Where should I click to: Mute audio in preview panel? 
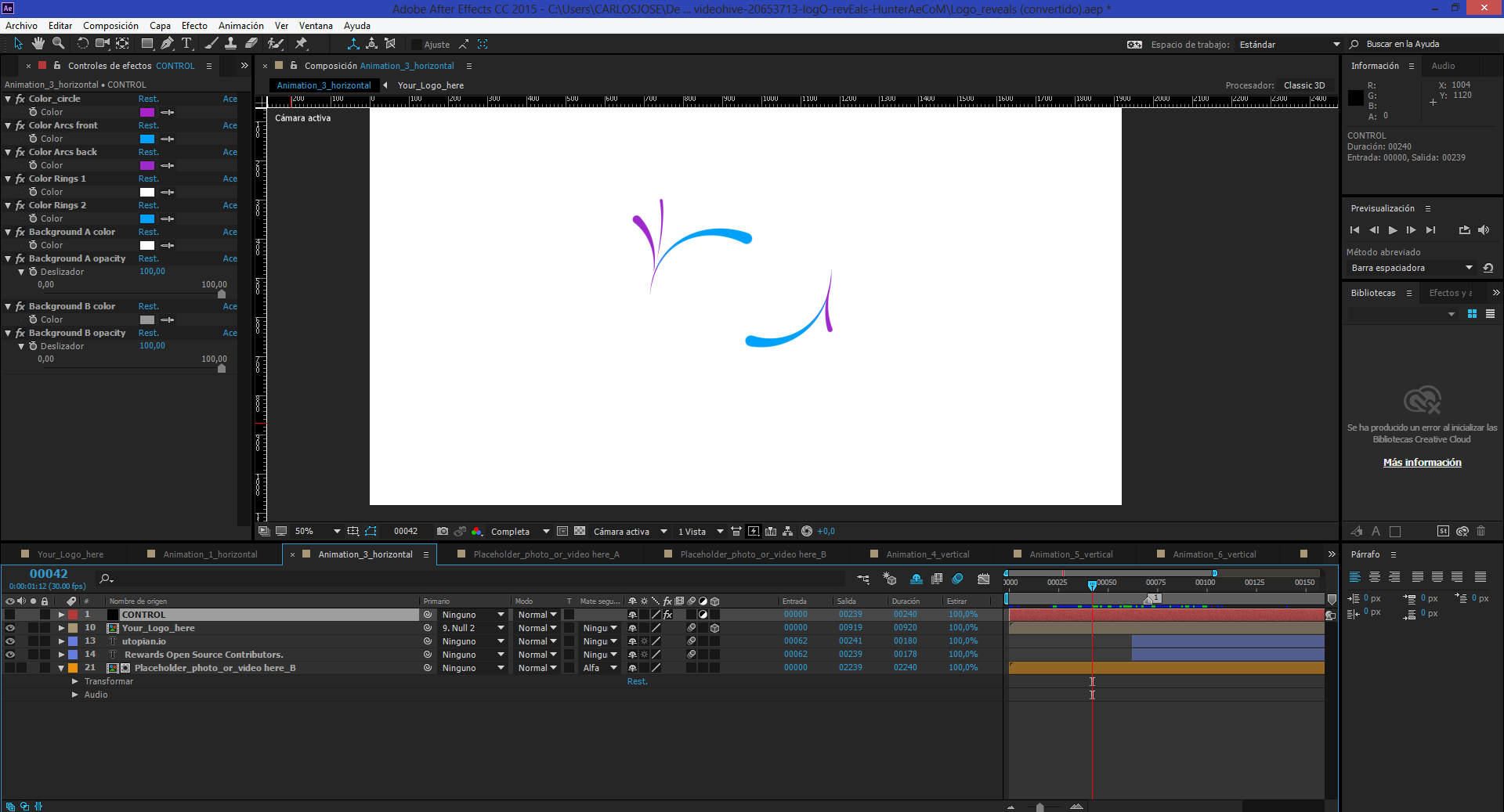pyautogui.click(x=1484, y=230)
